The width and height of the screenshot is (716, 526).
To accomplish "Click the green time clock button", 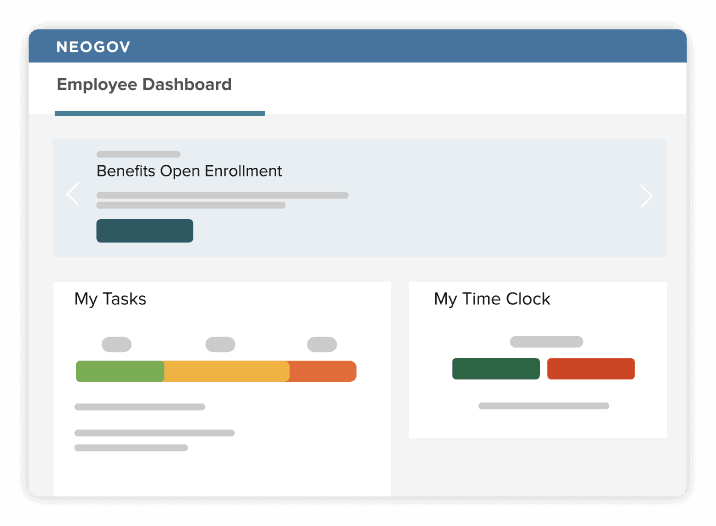I will (x=496, y=368).
